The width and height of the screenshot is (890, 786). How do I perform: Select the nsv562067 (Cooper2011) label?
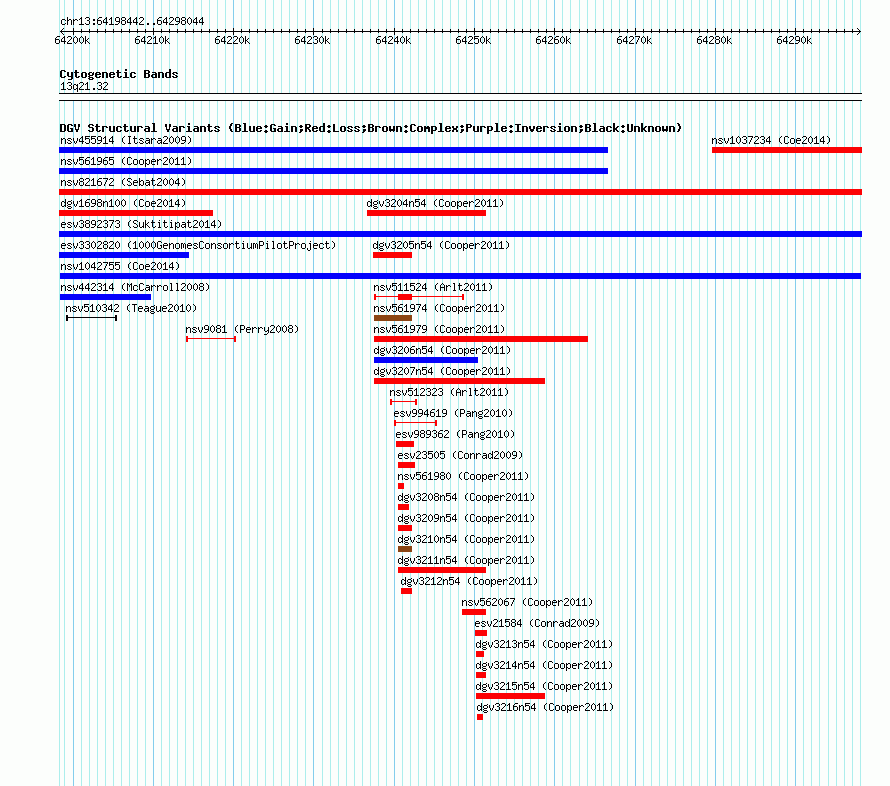point(527,602)
